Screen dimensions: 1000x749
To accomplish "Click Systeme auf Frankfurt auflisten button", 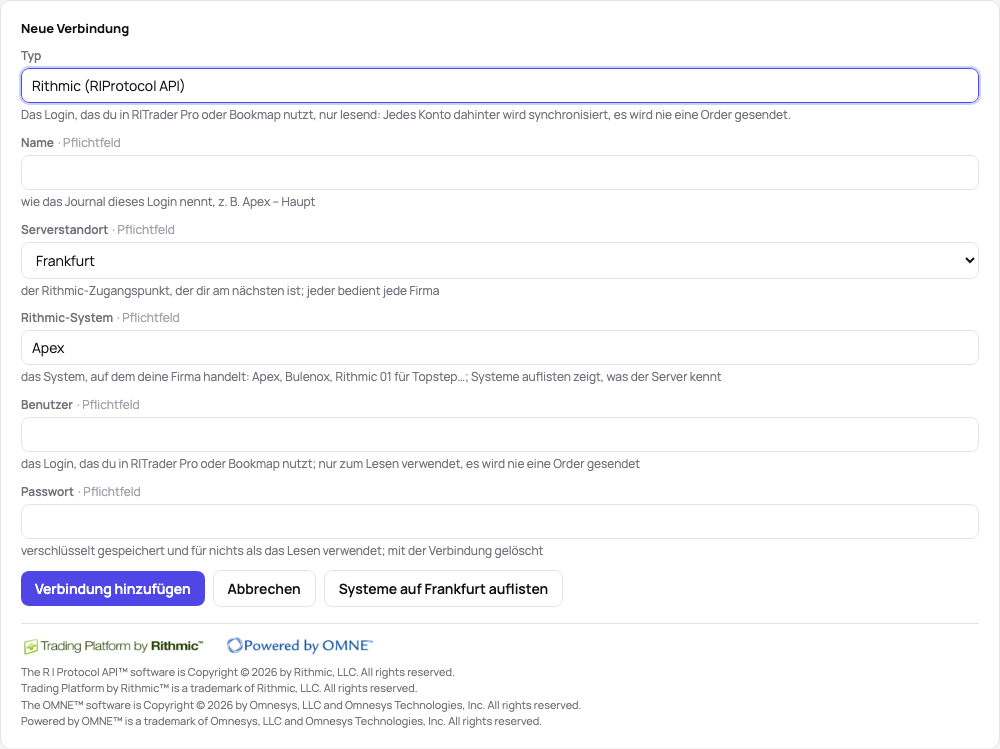I will (x=443, y=588).
